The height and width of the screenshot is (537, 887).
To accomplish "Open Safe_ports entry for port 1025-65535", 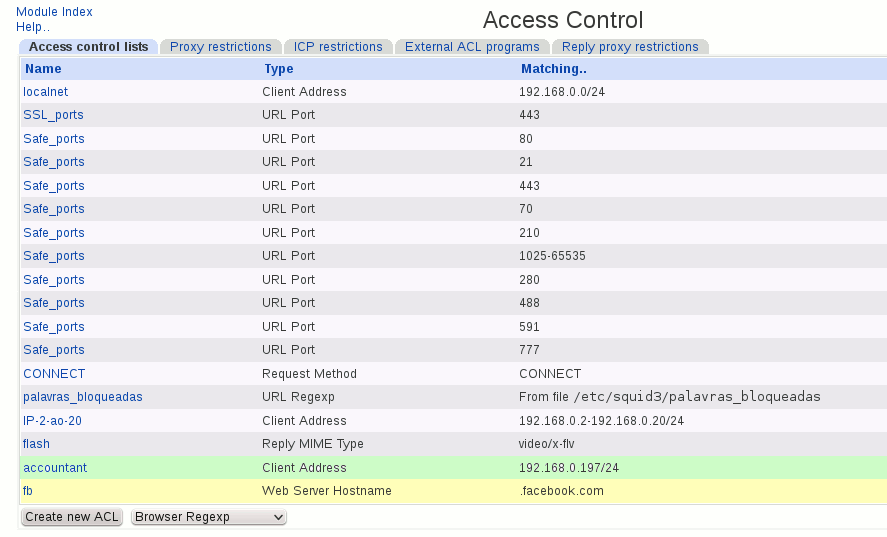I will [x=54, y=256].
